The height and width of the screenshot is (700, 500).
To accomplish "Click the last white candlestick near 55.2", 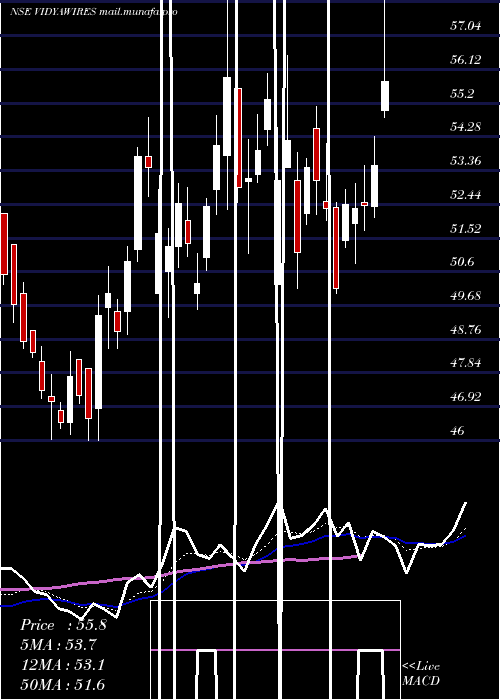I will pyautogui.click(x=385, y=96).
